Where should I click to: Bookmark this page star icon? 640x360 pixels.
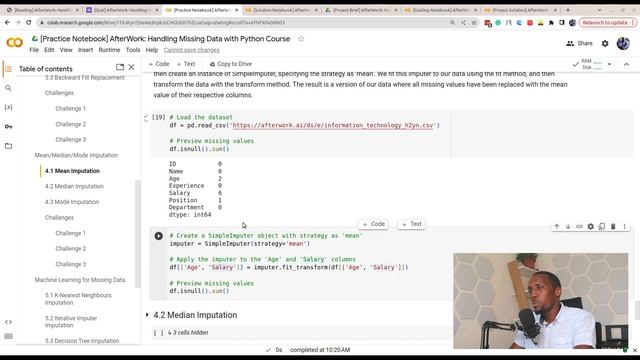tap(474, 22)
